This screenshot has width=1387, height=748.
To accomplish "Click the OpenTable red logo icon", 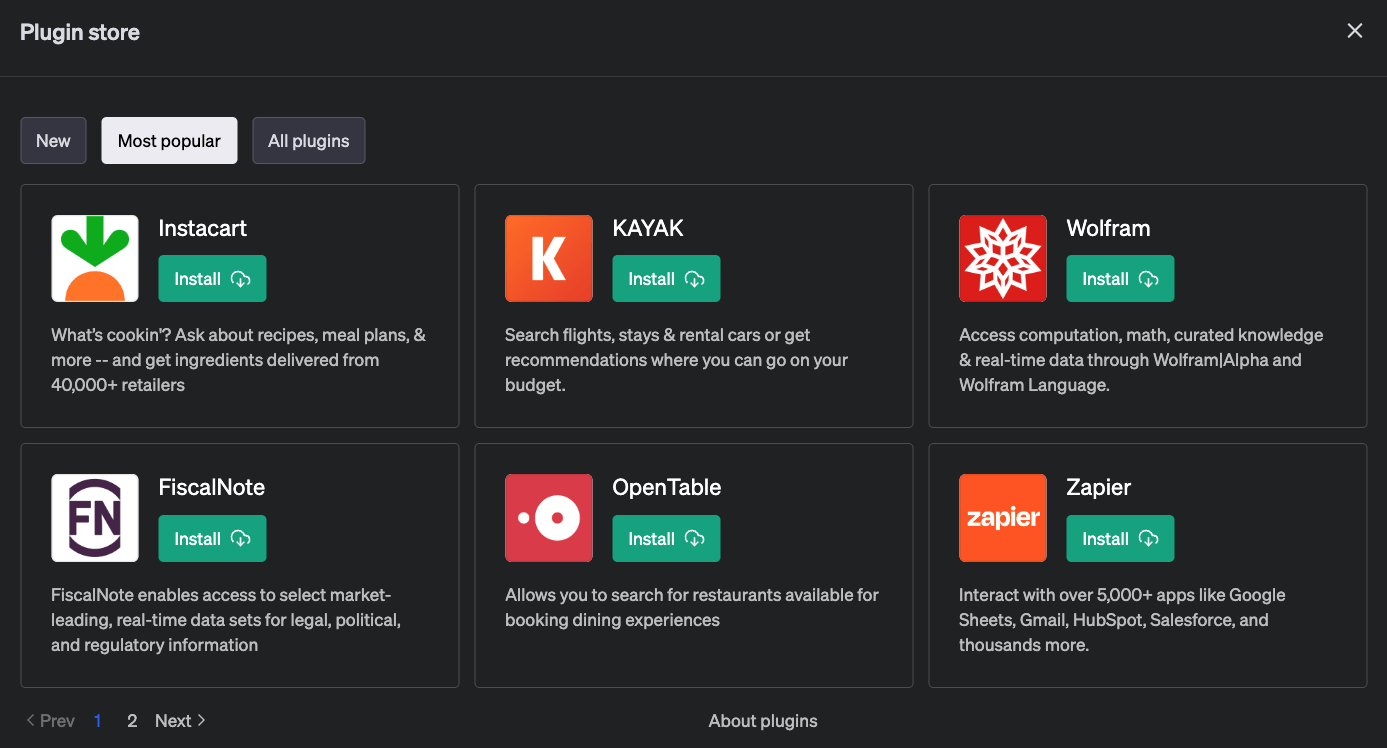I will (x=549, y=518).
